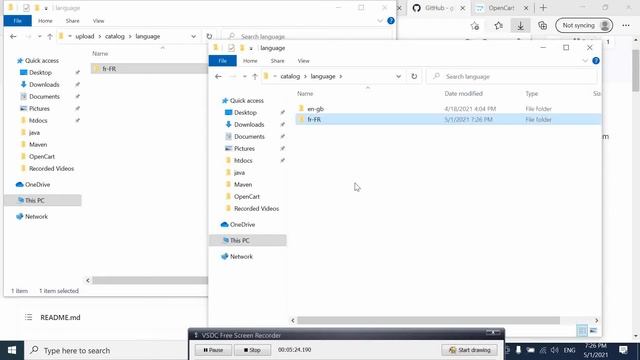The width and height of the screenshot is (640, 360).
Task: Open the View ribbon tab in front window
Action: [x=303, y=61]
